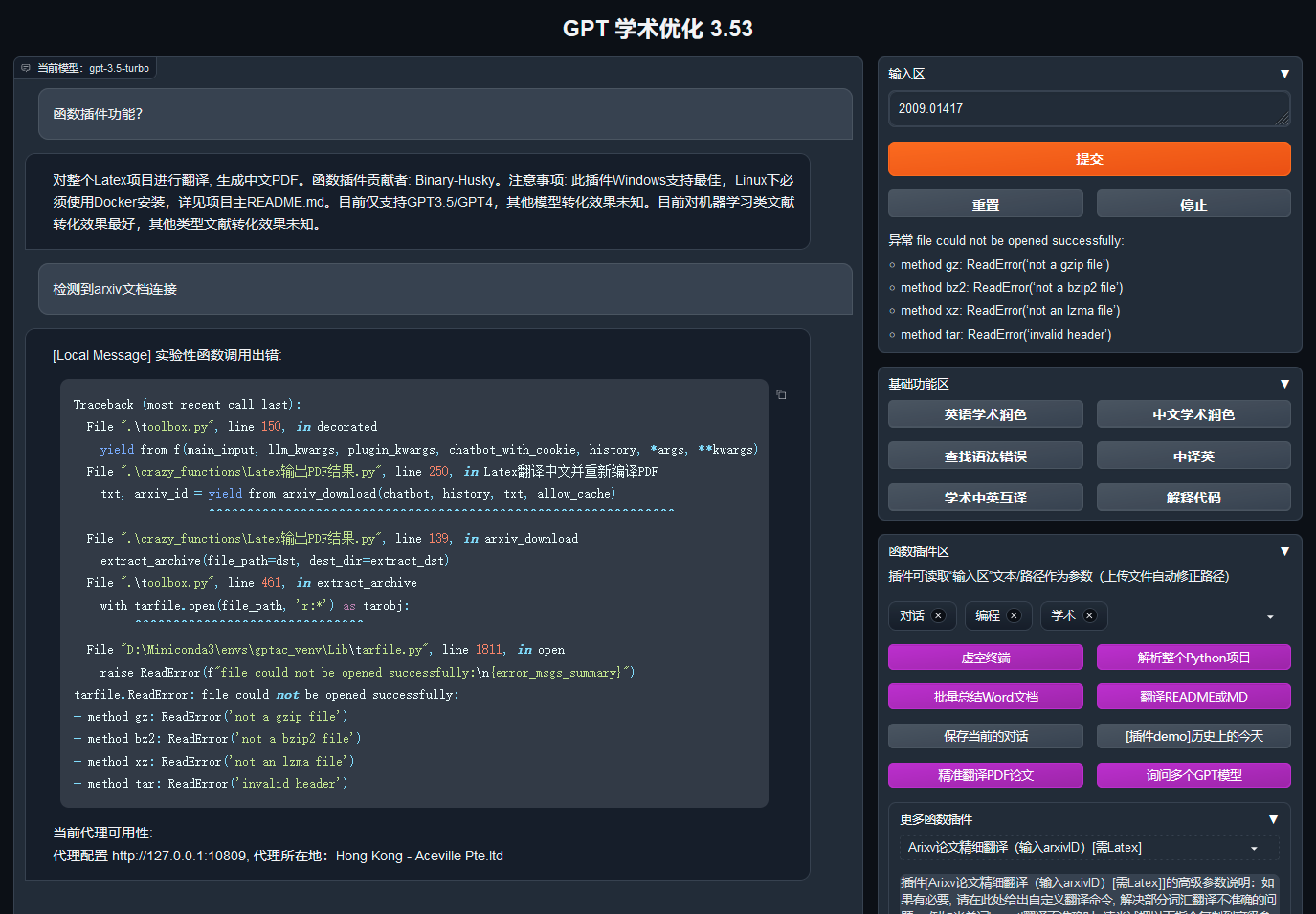
Task: Click the orange 提交 submit button
Action: click(1088, 158)
